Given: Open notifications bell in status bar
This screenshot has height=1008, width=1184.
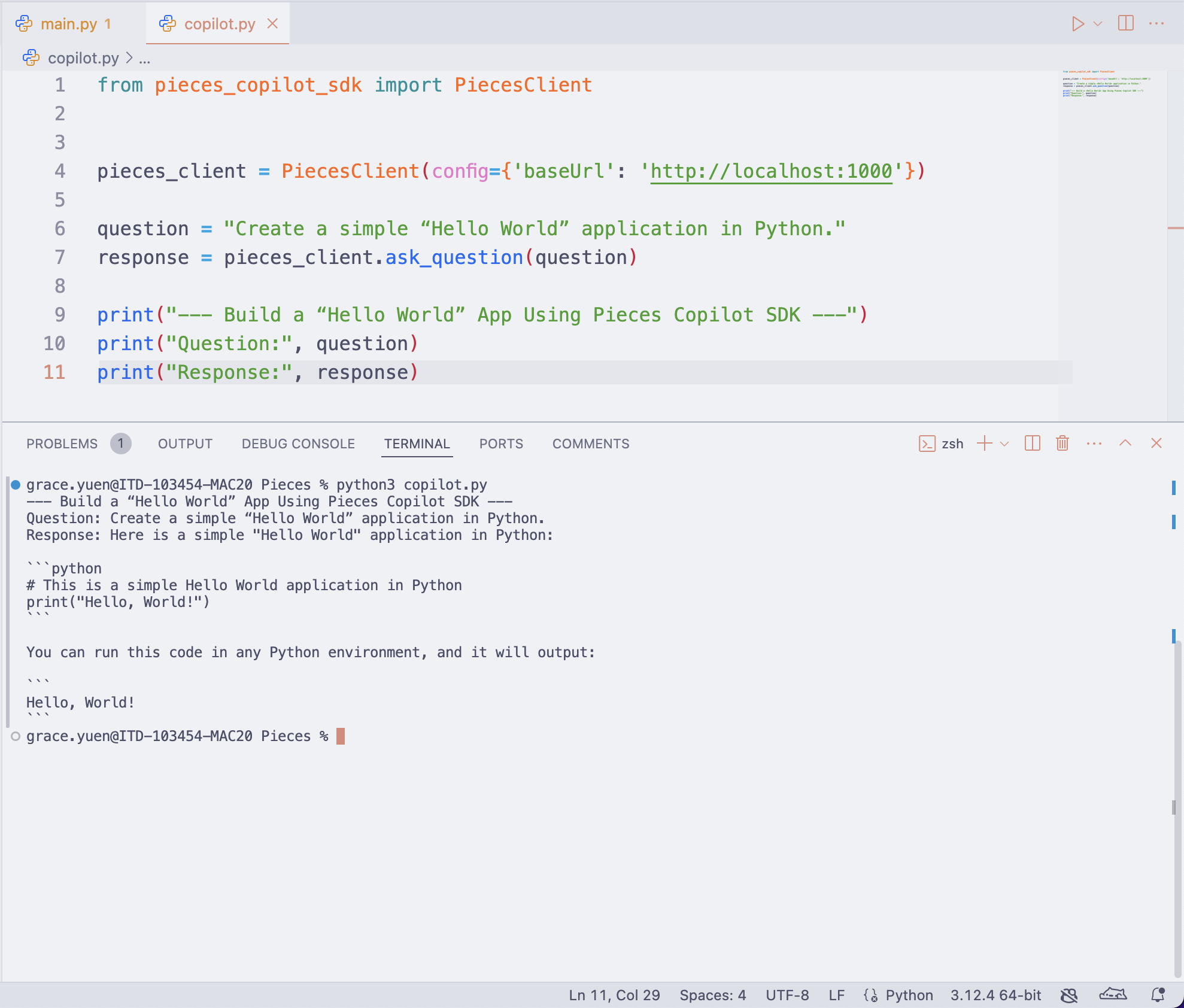Looking at the screenshot, I should (1158, 995).
